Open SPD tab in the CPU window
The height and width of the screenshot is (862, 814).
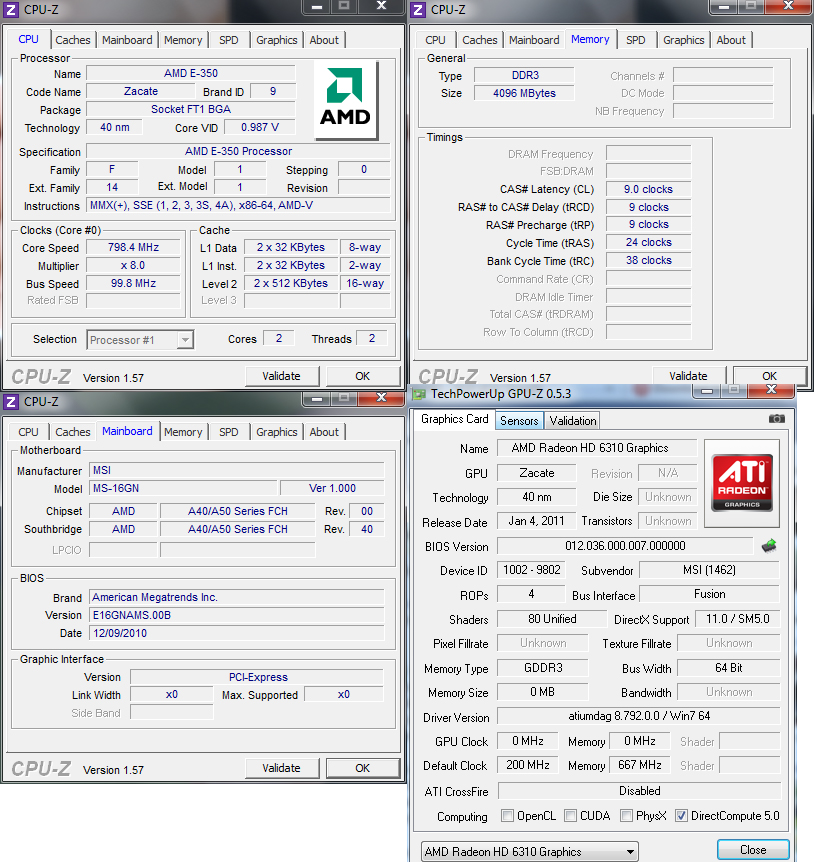(229, 40)
